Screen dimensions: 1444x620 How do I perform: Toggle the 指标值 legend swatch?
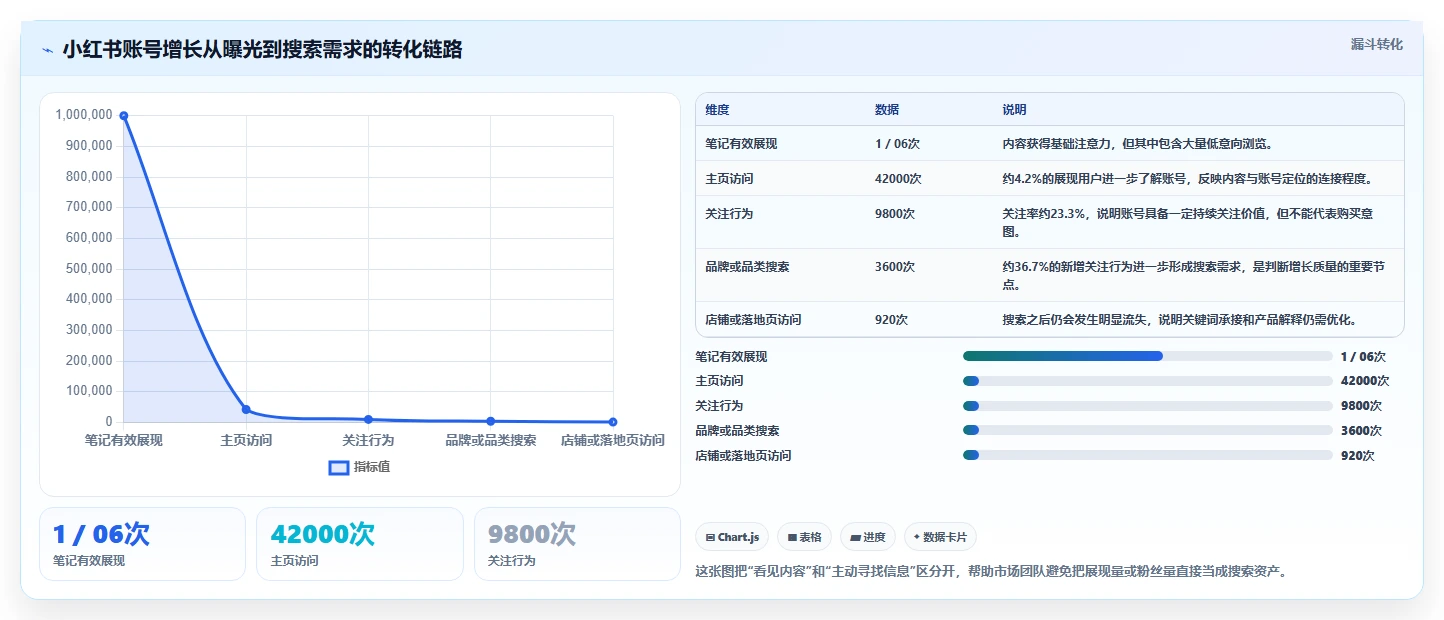(x=339, y=467)
